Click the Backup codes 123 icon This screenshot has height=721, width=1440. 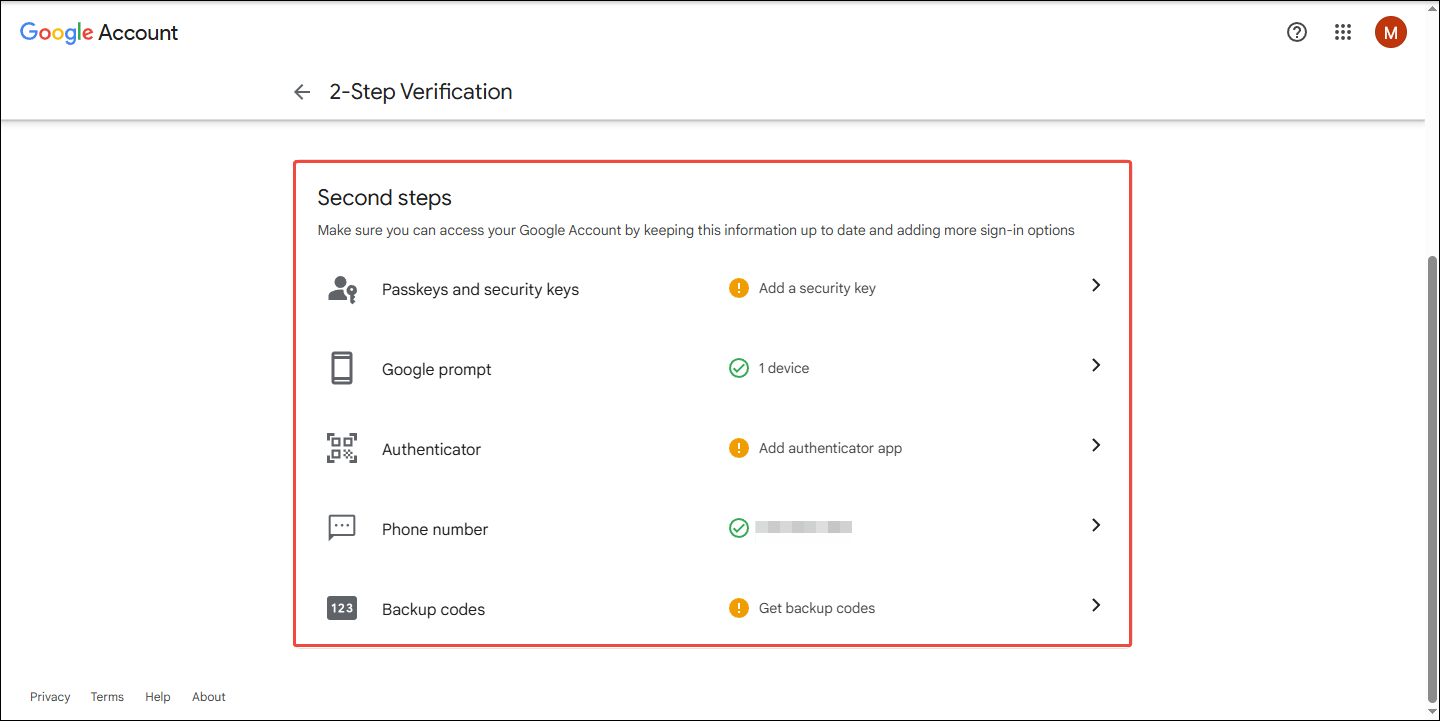click(342, 608)
